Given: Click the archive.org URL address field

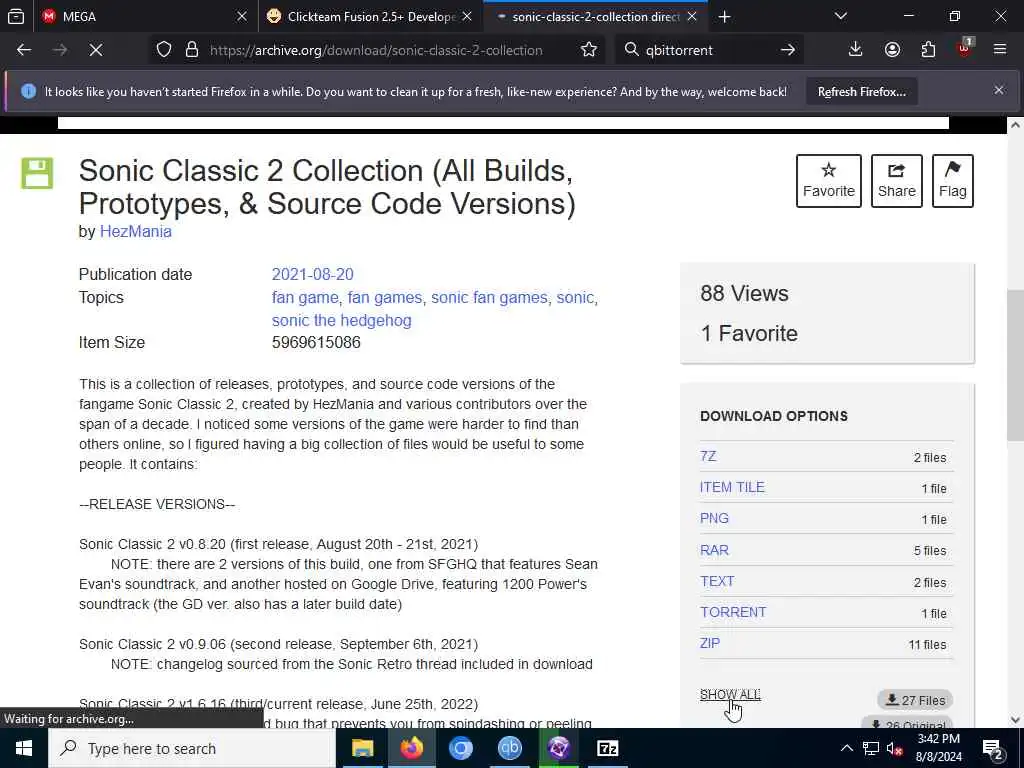Looking at the screenshot, I should (376, 50).
